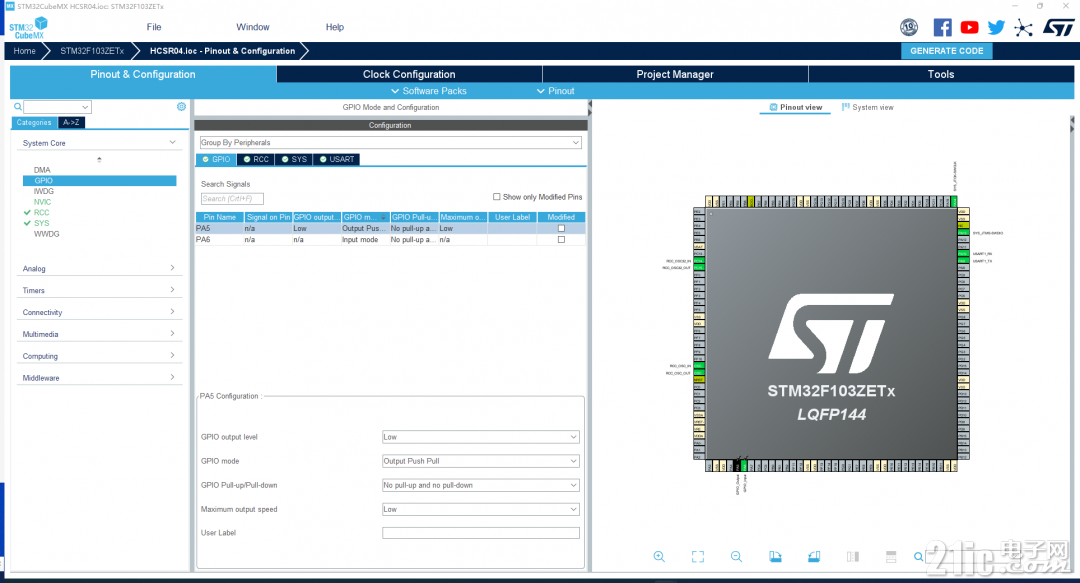The height and width of the screenshot is (583, 1080).
Task: Click the zoom out icon below pinout
Action: [x=736, y=557]
